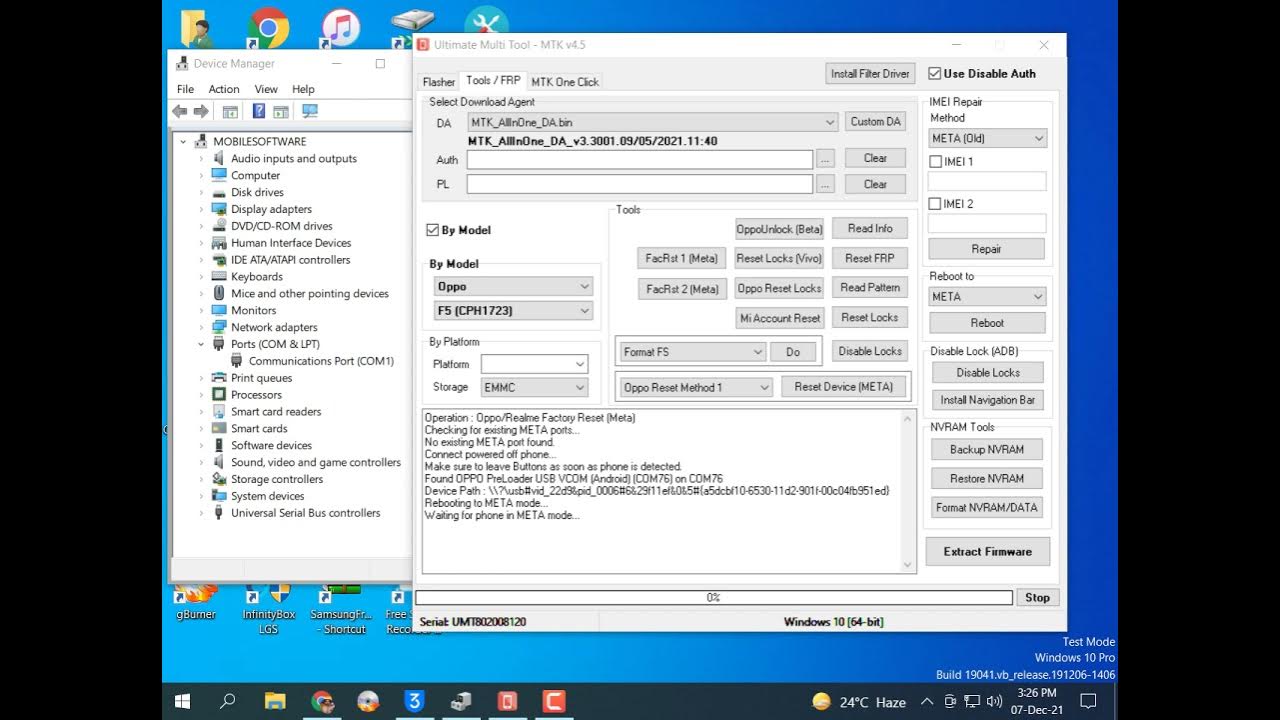Click the Reset FRP button
The width and height of the screenshot is (1280, 720).
[x=870, y=258]
